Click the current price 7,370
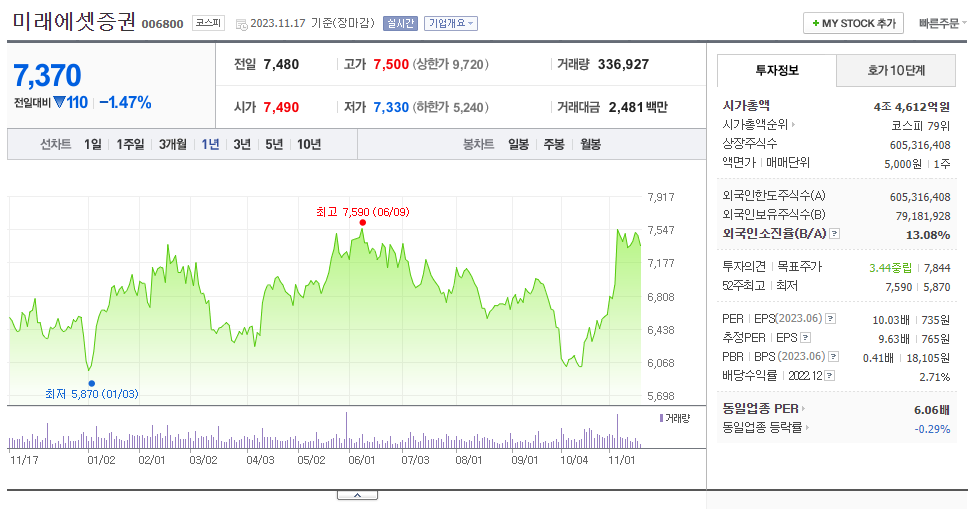 tap(47, 76)
